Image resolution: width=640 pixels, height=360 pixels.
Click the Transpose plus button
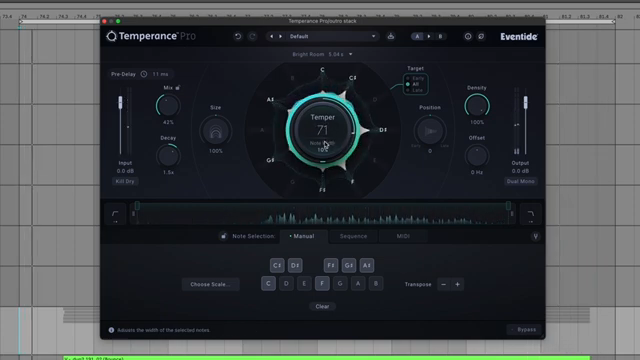coord(458,284)
